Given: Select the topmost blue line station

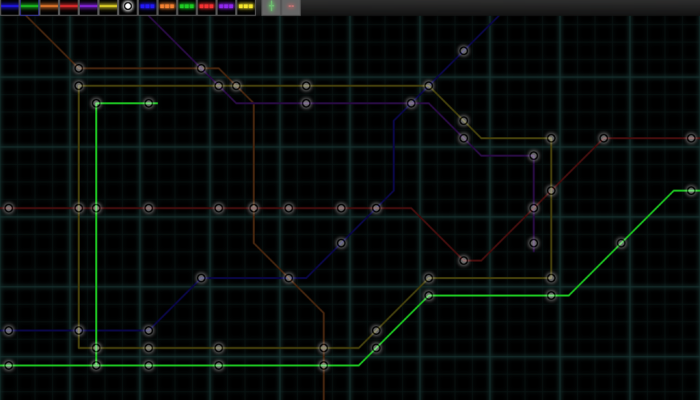Looking at the screenshot, I should [x=463, y=51].
